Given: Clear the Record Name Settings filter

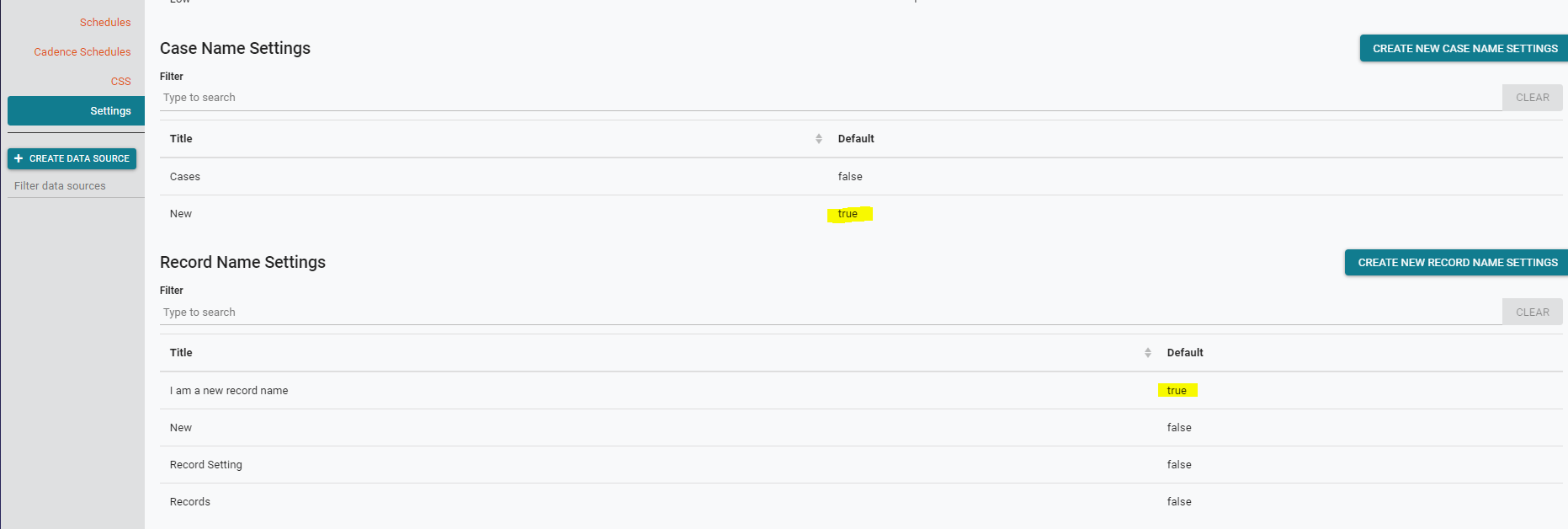Looking at the screenshot, I should 1532,313.
